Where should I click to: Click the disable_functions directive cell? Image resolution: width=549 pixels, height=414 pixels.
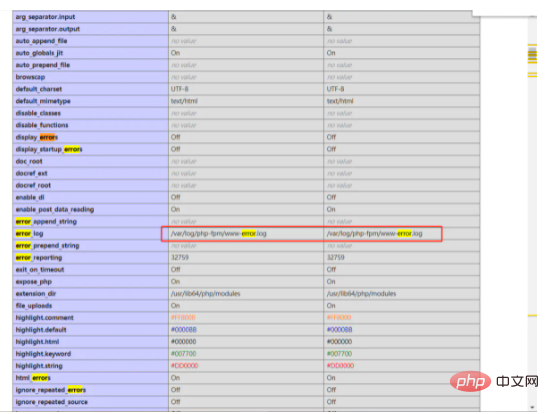pyautogui.click(x=90, y=125)
